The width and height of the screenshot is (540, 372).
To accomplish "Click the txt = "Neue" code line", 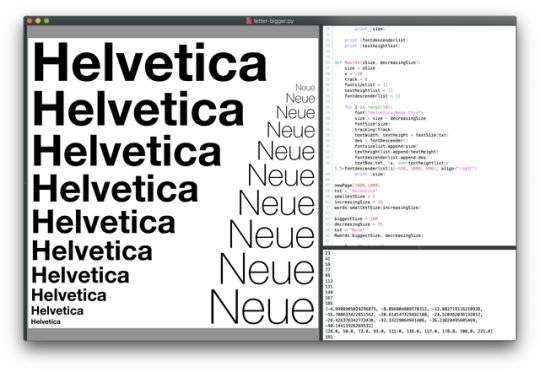I will point(349,230).
